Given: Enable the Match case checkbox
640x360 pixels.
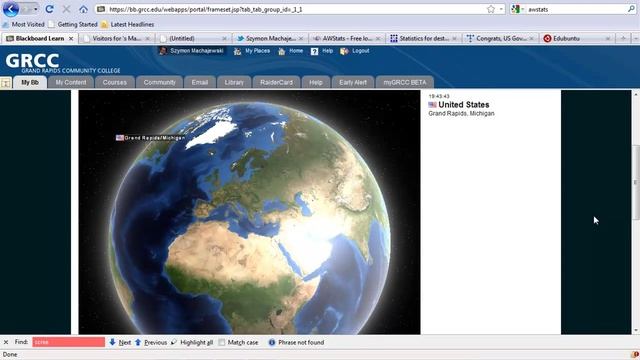Looking at the screenshot, I should tap(222, 342).
